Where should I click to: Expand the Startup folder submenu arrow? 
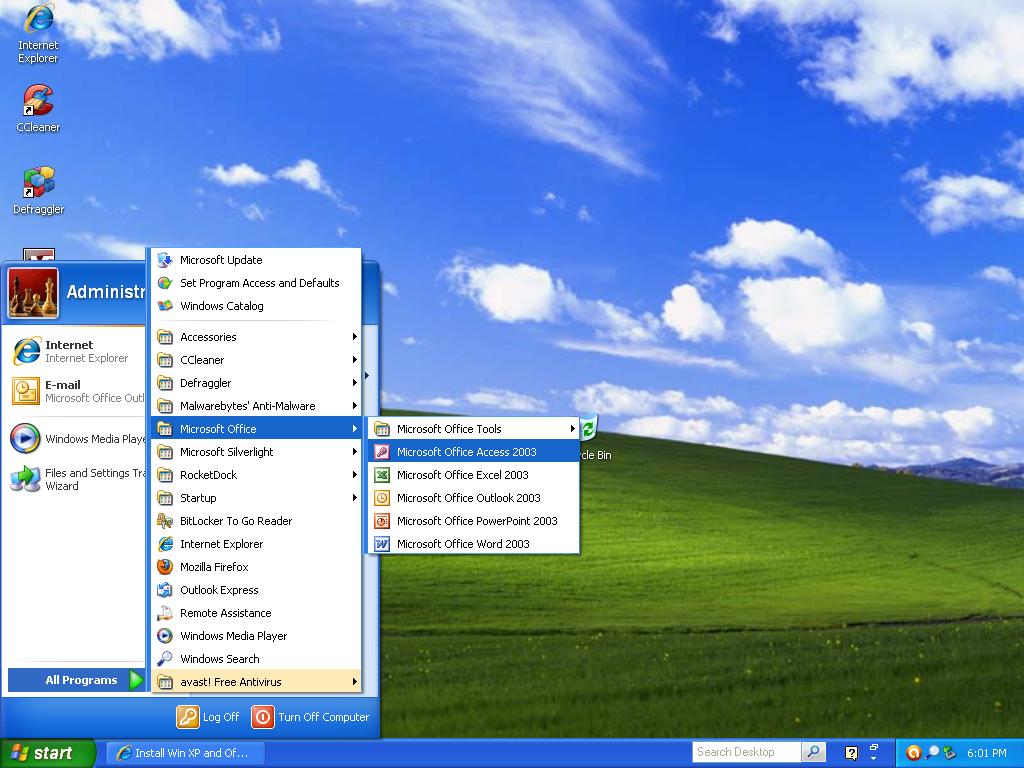coord(355,498)
